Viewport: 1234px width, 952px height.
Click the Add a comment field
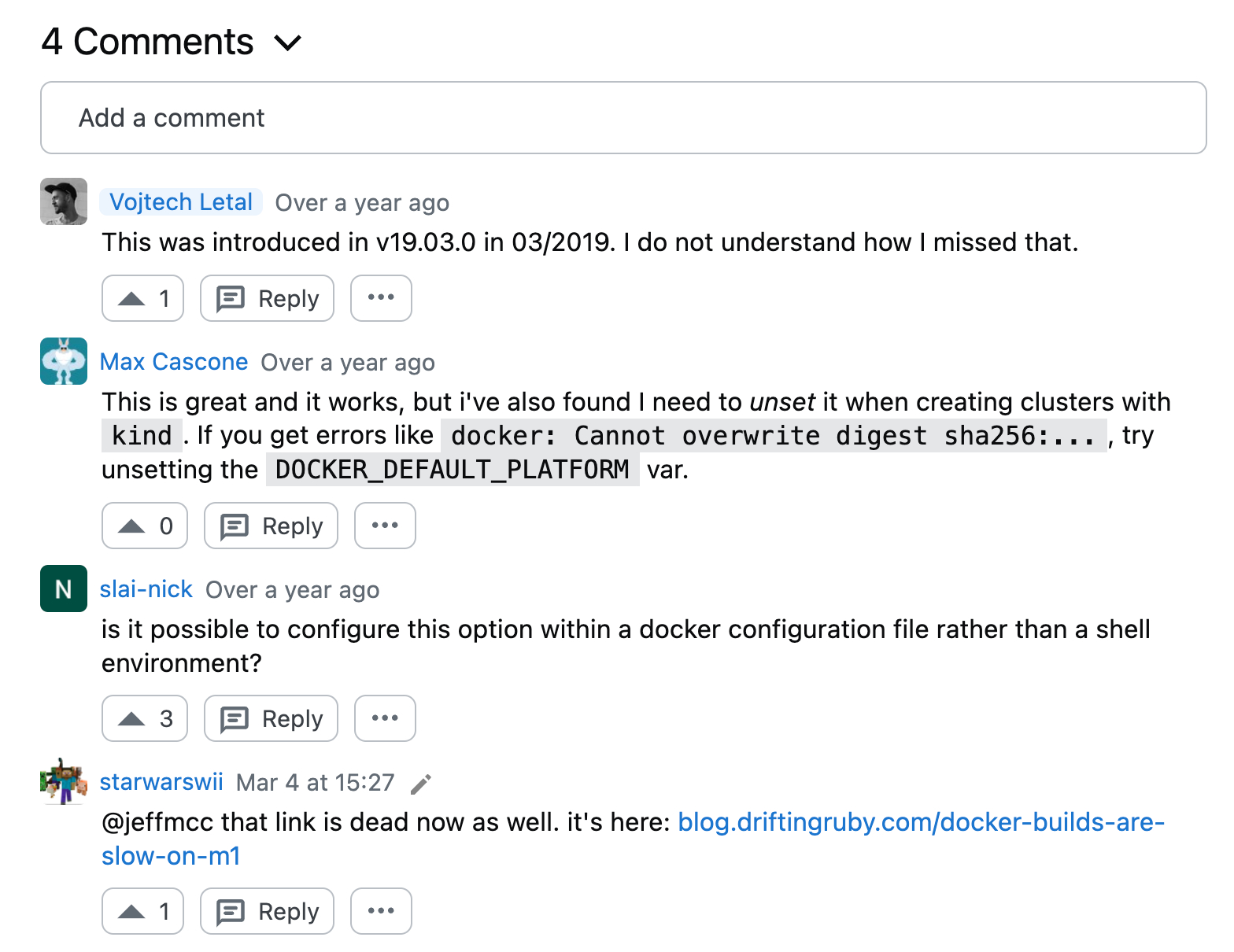tap(623, 118)
